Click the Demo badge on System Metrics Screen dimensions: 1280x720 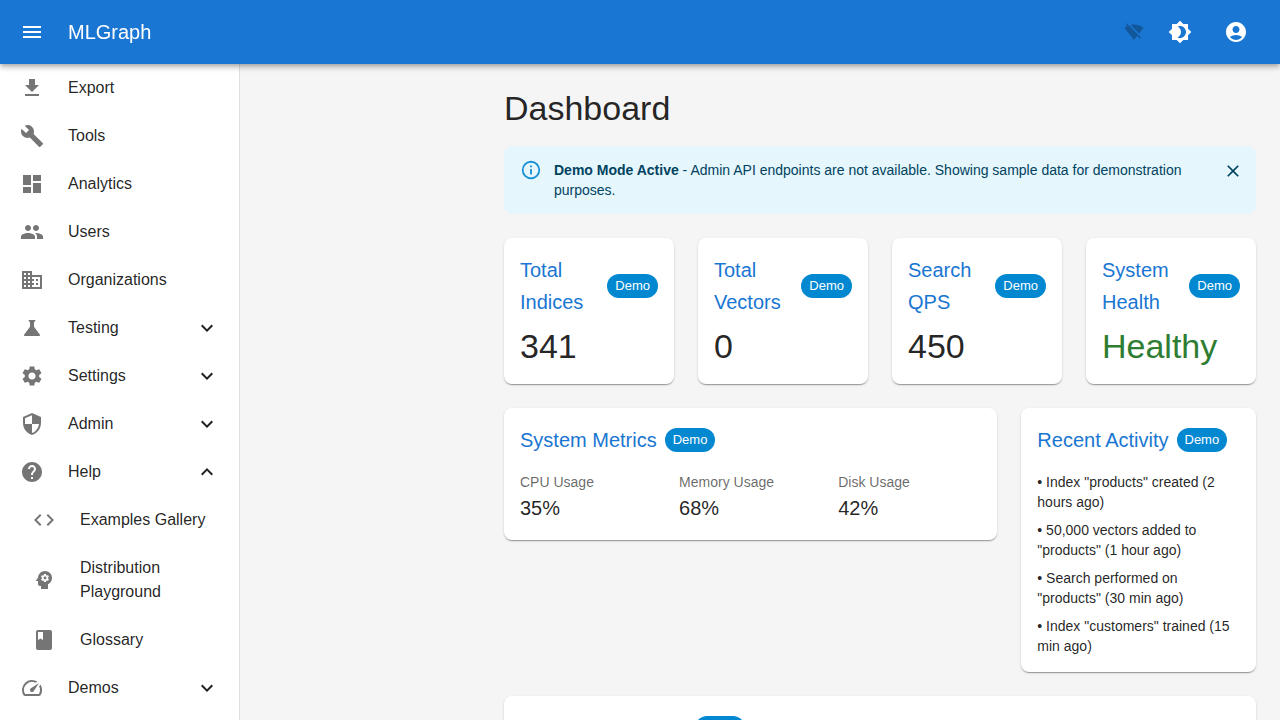pos(690,440)
